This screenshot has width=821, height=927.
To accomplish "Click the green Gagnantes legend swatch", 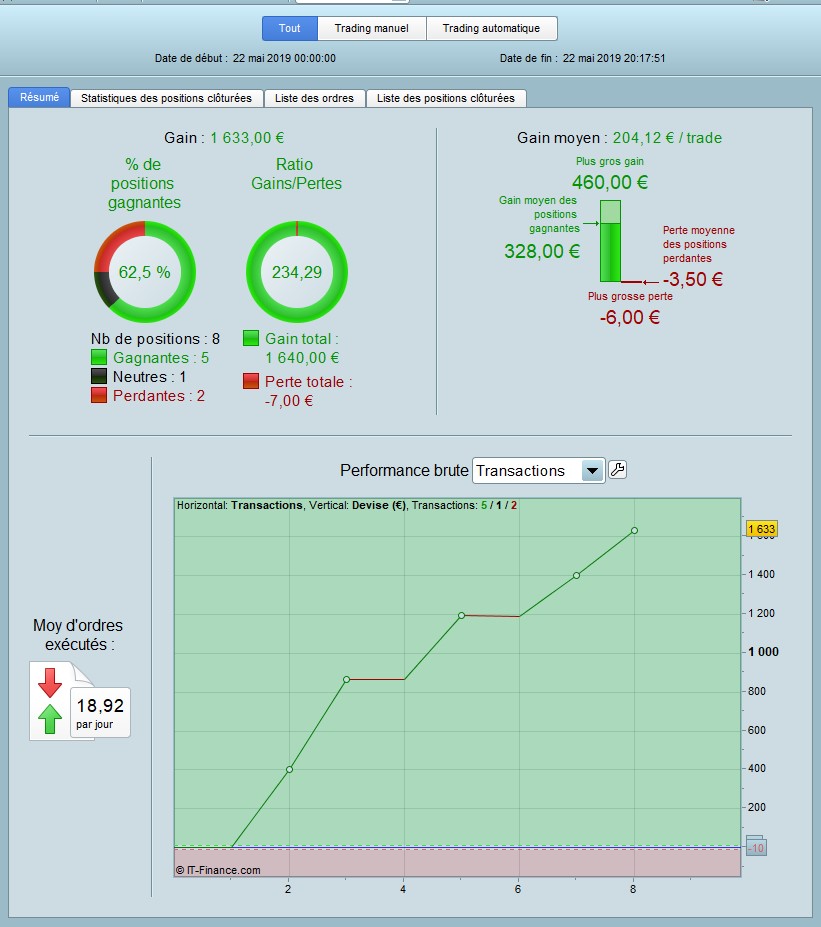I will [99, 357].
